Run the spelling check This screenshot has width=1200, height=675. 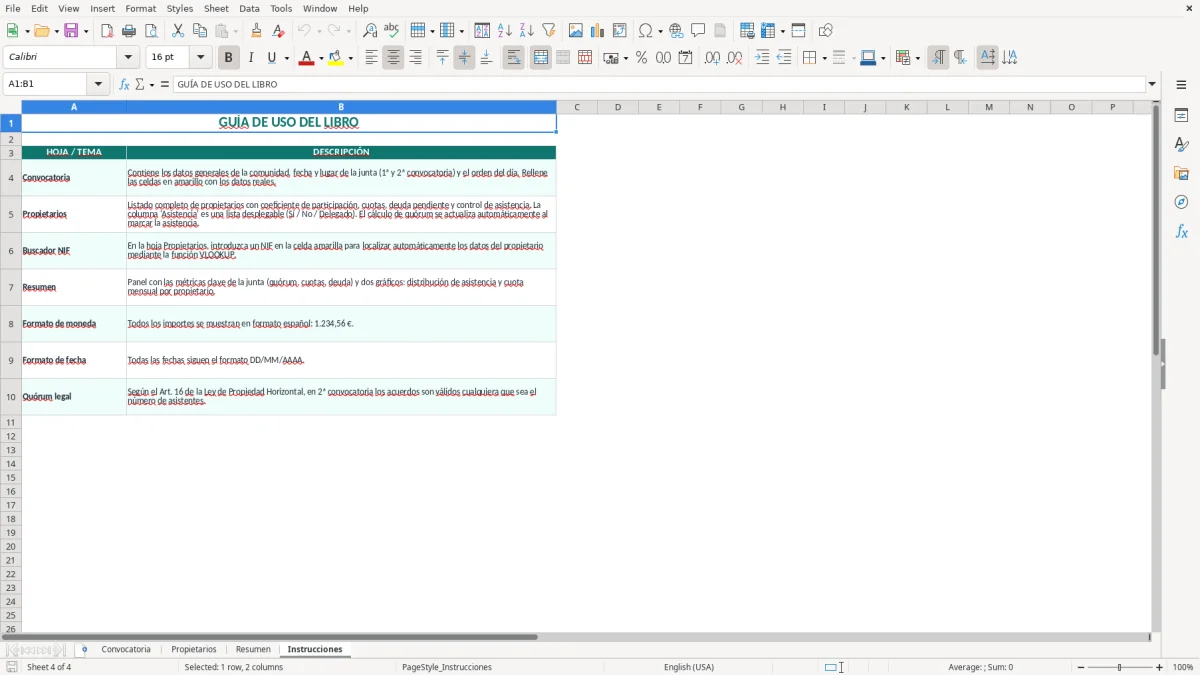coord(392,31)
